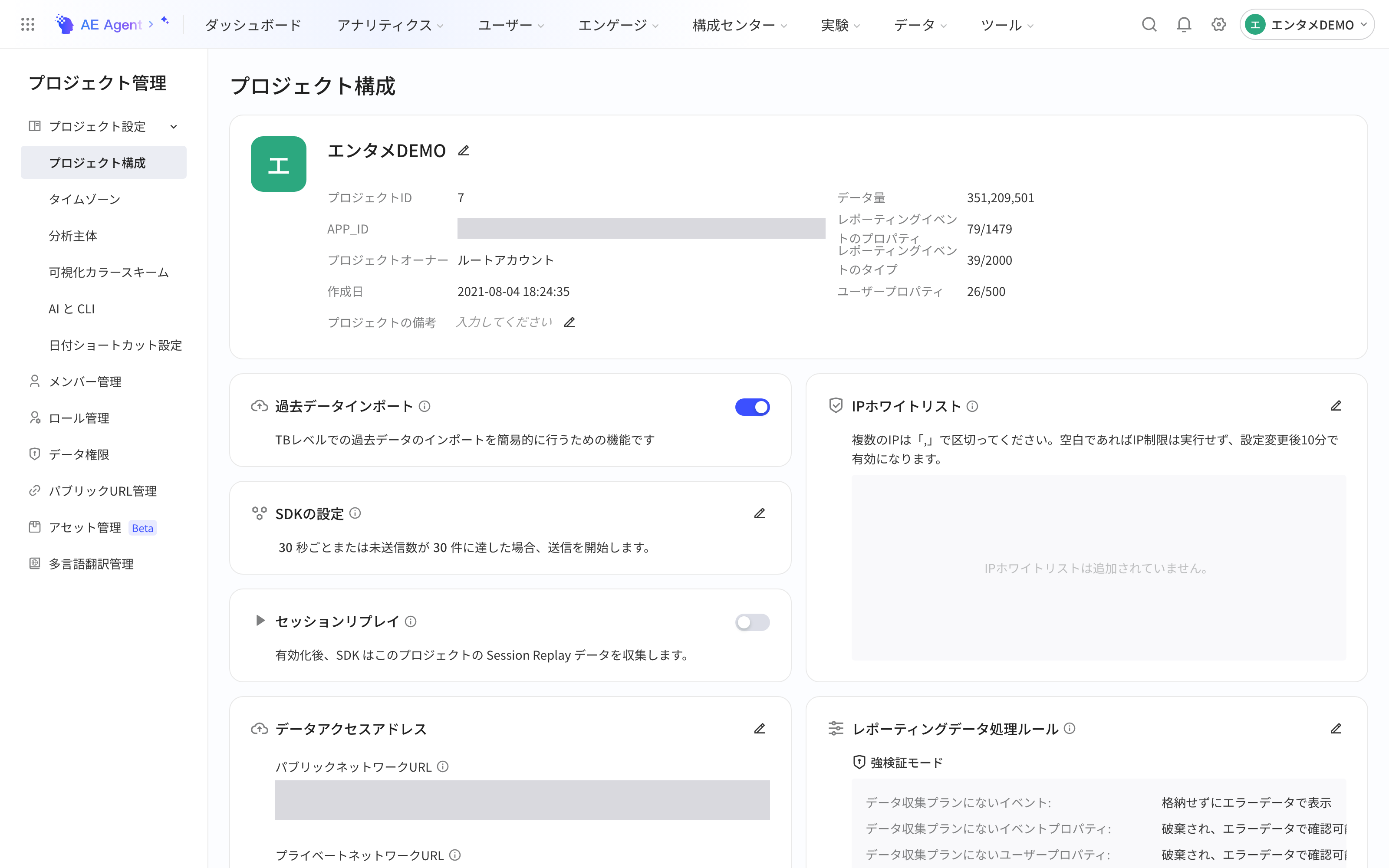Select 分析主体 in the sidebar
Viewport: 1389px width, 868px height.
pyautogui.click(x=103, y=236)
